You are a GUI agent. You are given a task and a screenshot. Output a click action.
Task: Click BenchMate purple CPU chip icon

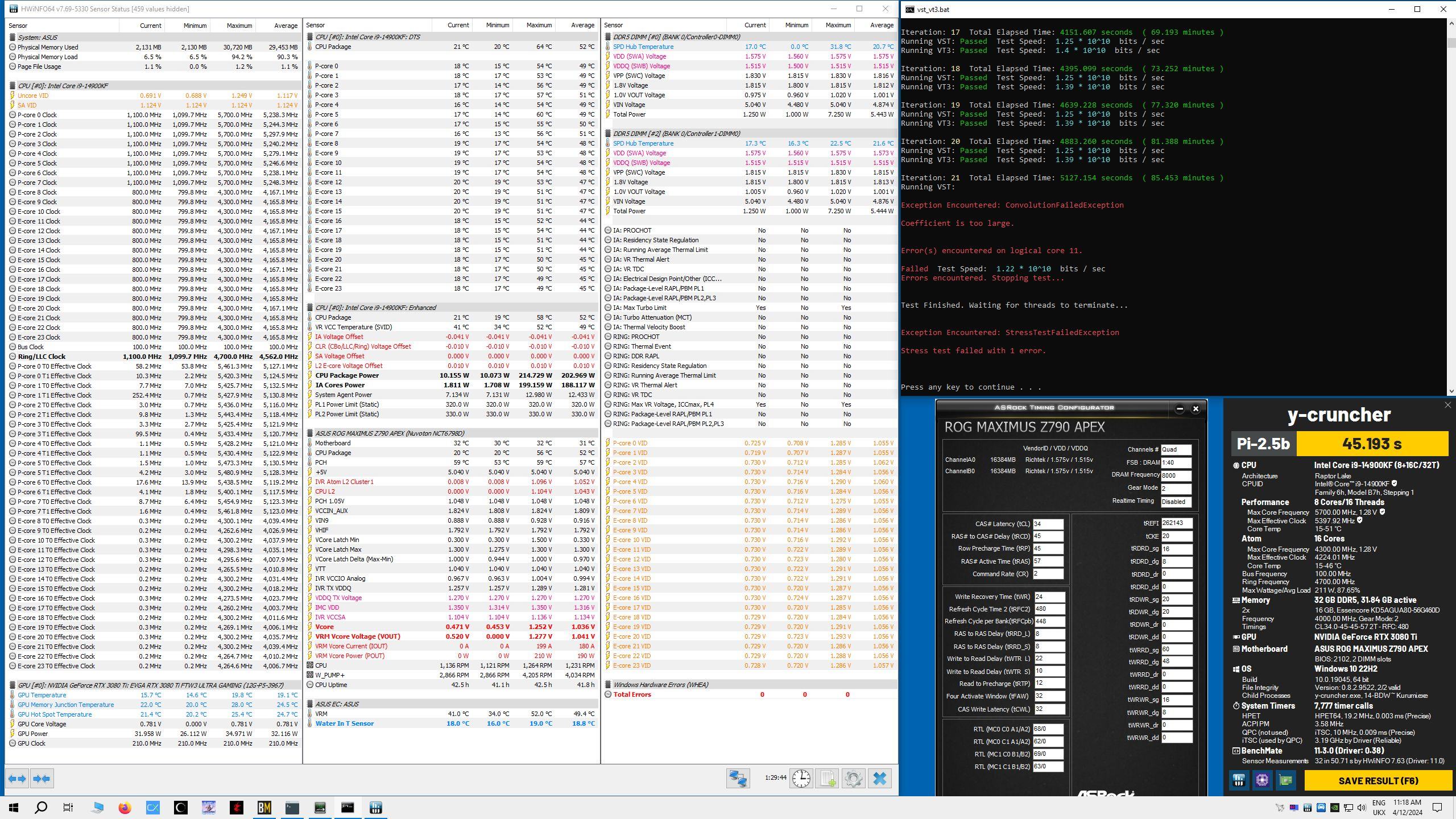[1262, 780]
